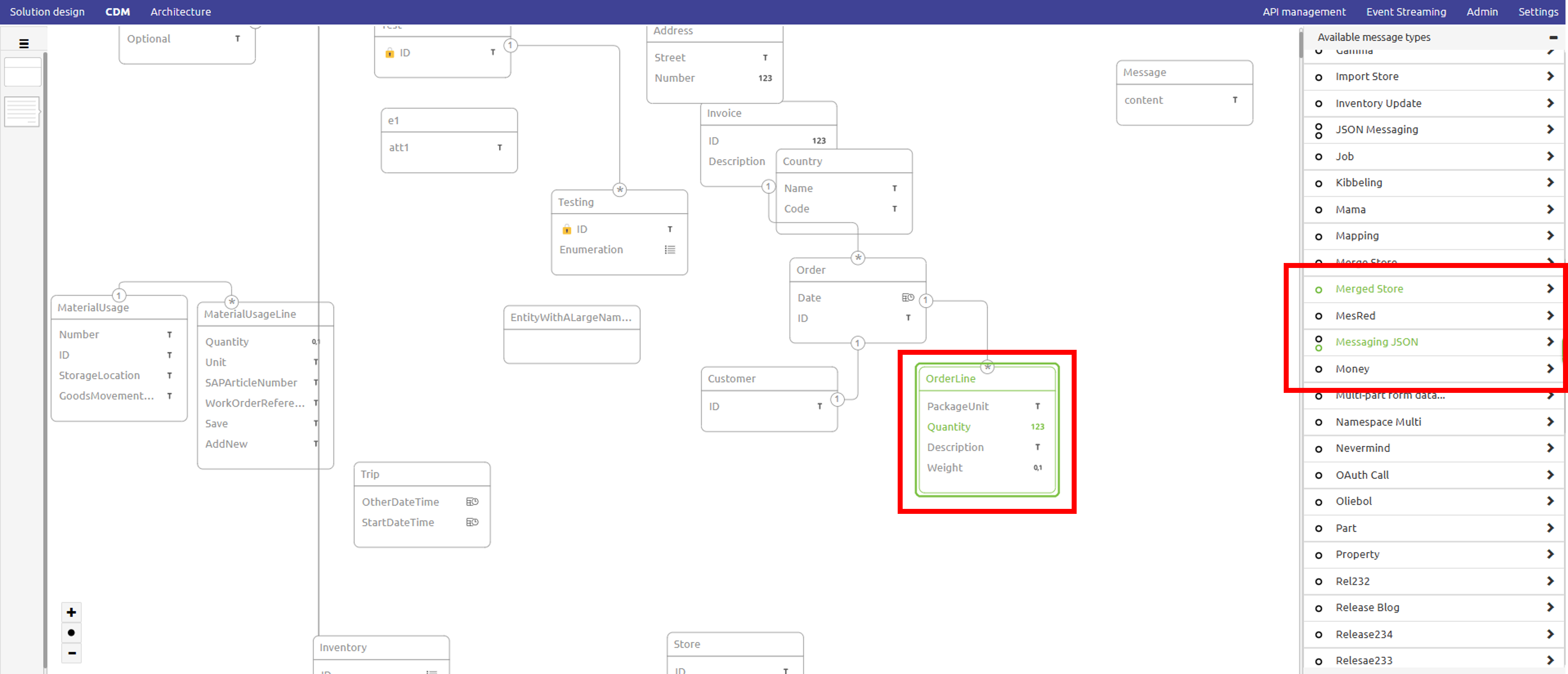
Task: Click the enumeration list icon in Testing
Action: coord(670,249)
